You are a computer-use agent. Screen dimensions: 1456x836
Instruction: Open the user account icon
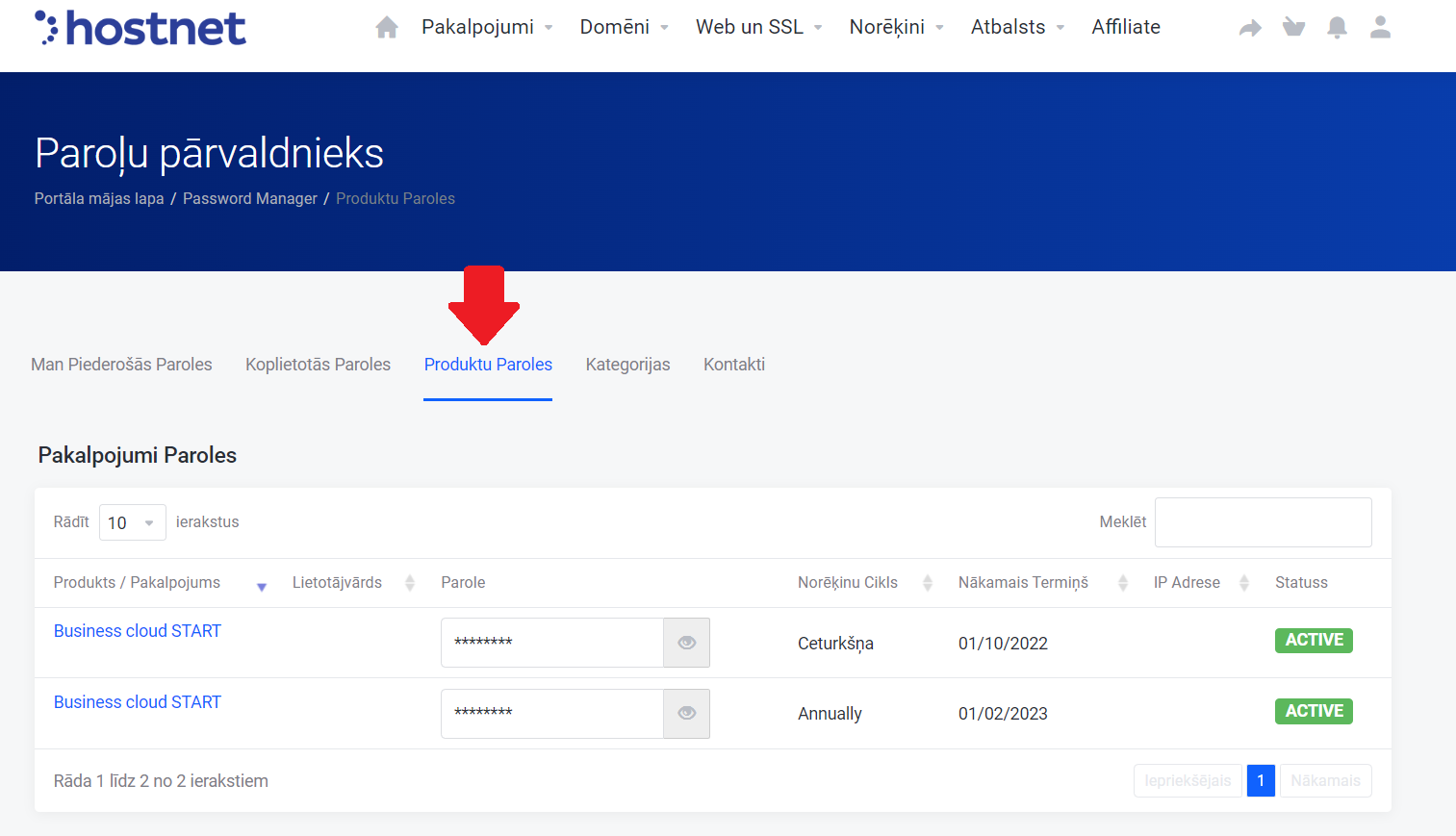[1380, 28]
